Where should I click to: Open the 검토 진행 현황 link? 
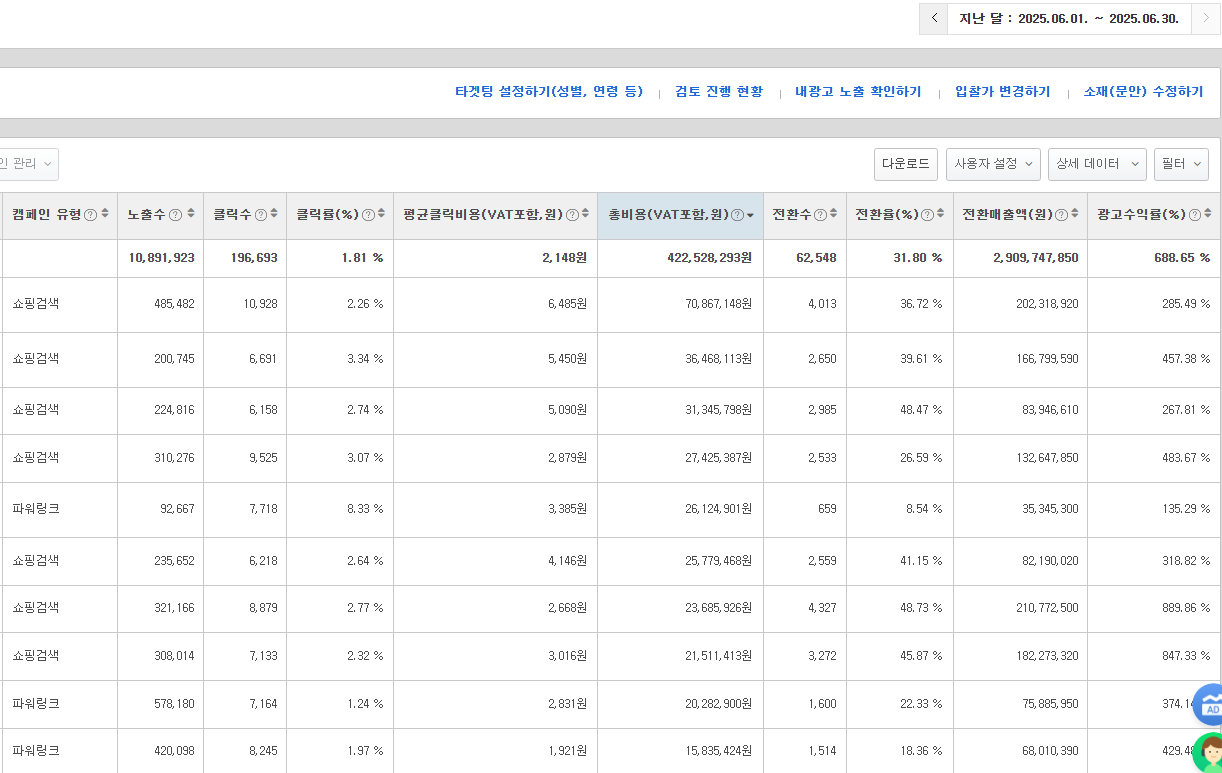(719, 92)
